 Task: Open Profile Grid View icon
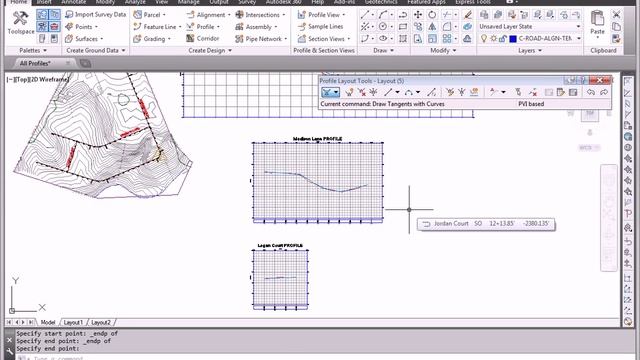tap(573, 92)
